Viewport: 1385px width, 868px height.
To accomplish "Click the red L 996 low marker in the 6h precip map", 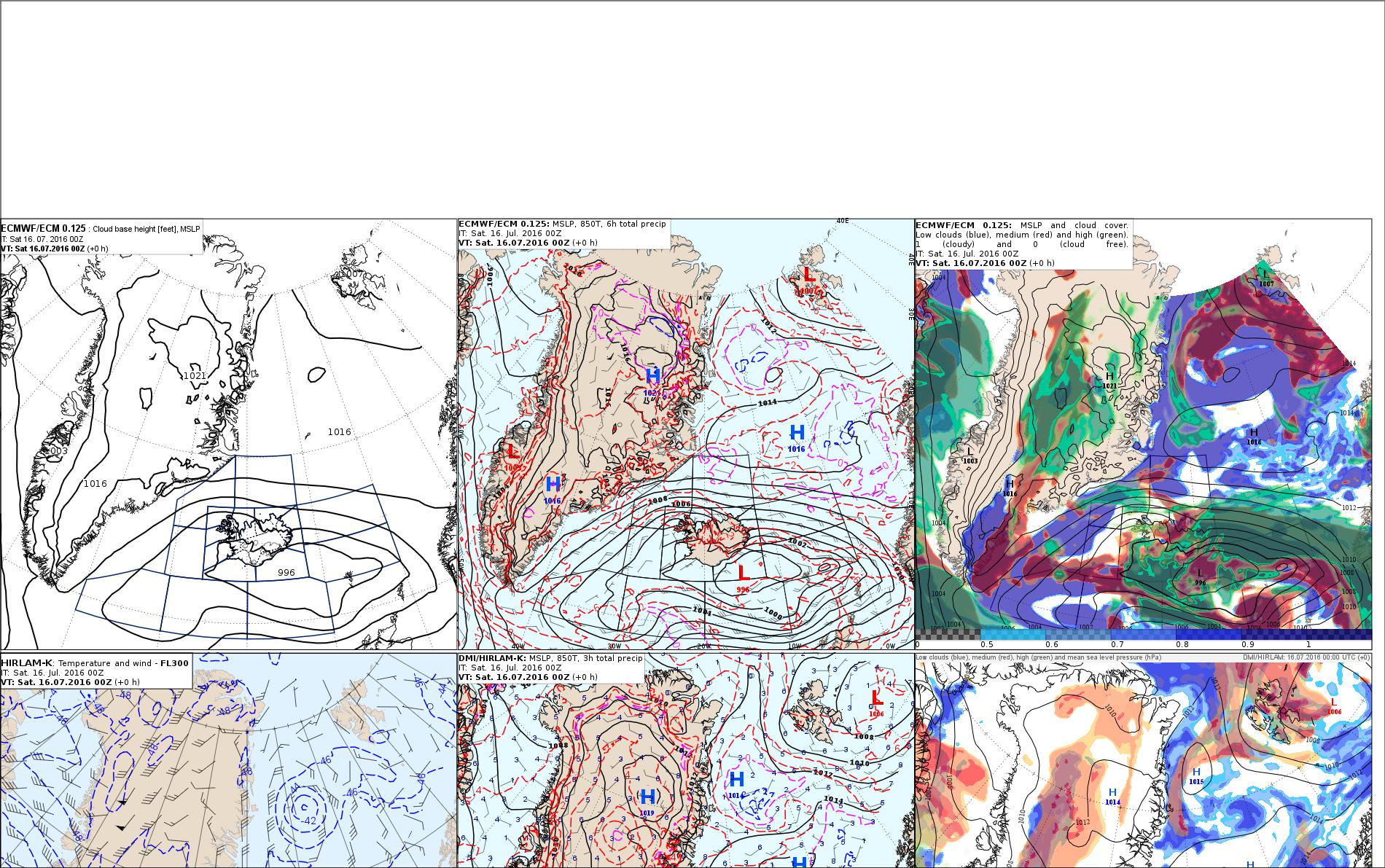I will (x=744, y=577).
